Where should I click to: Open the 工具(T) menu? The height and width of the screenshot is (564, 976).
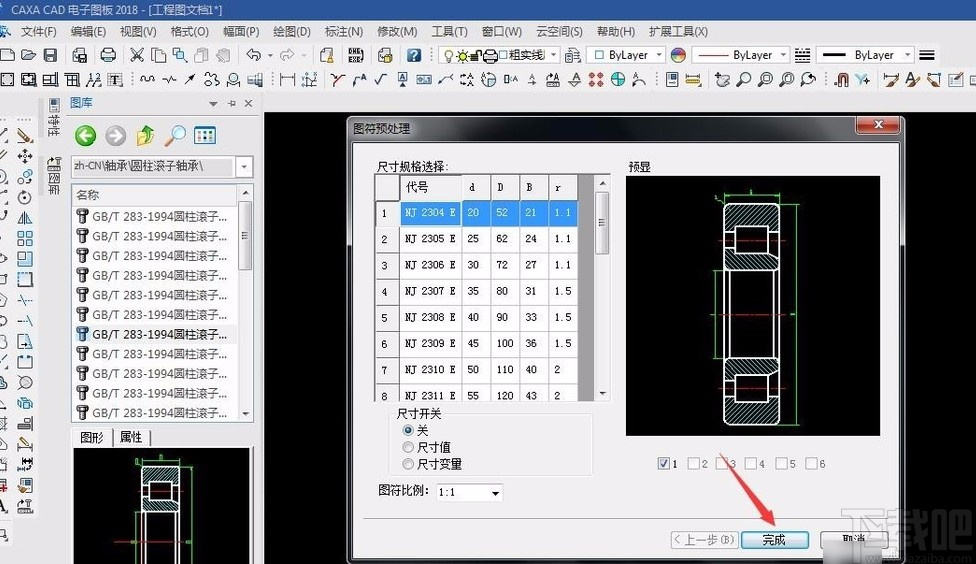449,31
